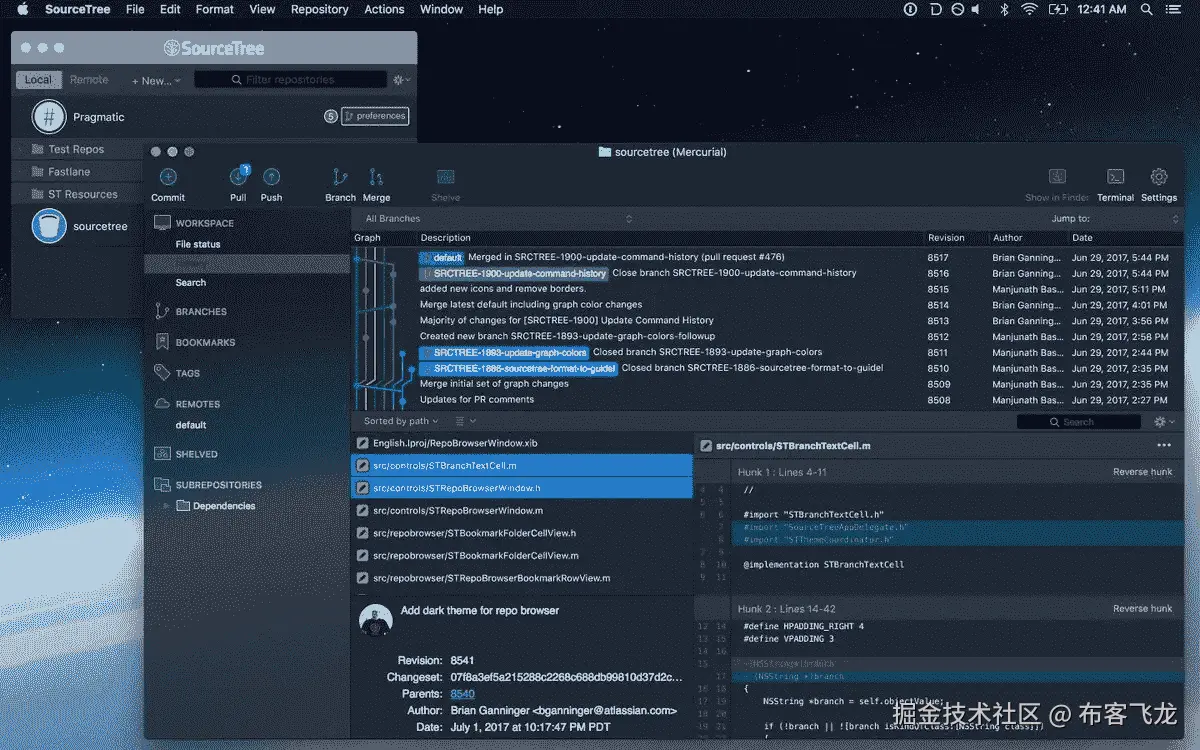Screen dimensions: 1200x750
Task: Click Reverse hunk for Hunk 2
Action: point(1143,608)
